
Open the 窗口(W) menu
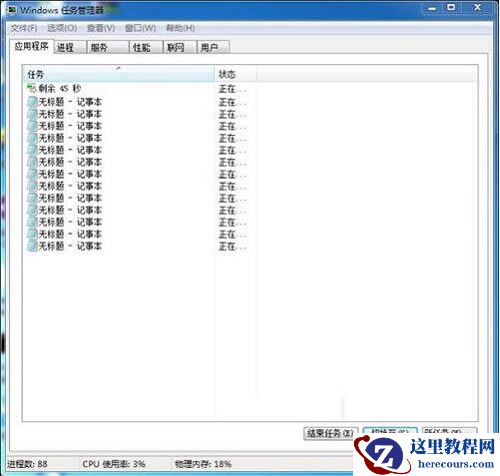coord(140,28)
